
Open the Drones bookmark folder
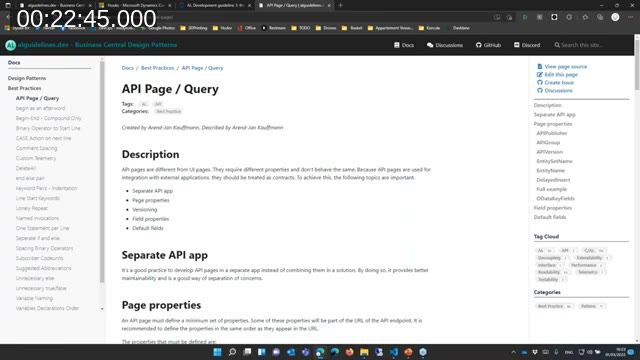(x=326, y=28)
